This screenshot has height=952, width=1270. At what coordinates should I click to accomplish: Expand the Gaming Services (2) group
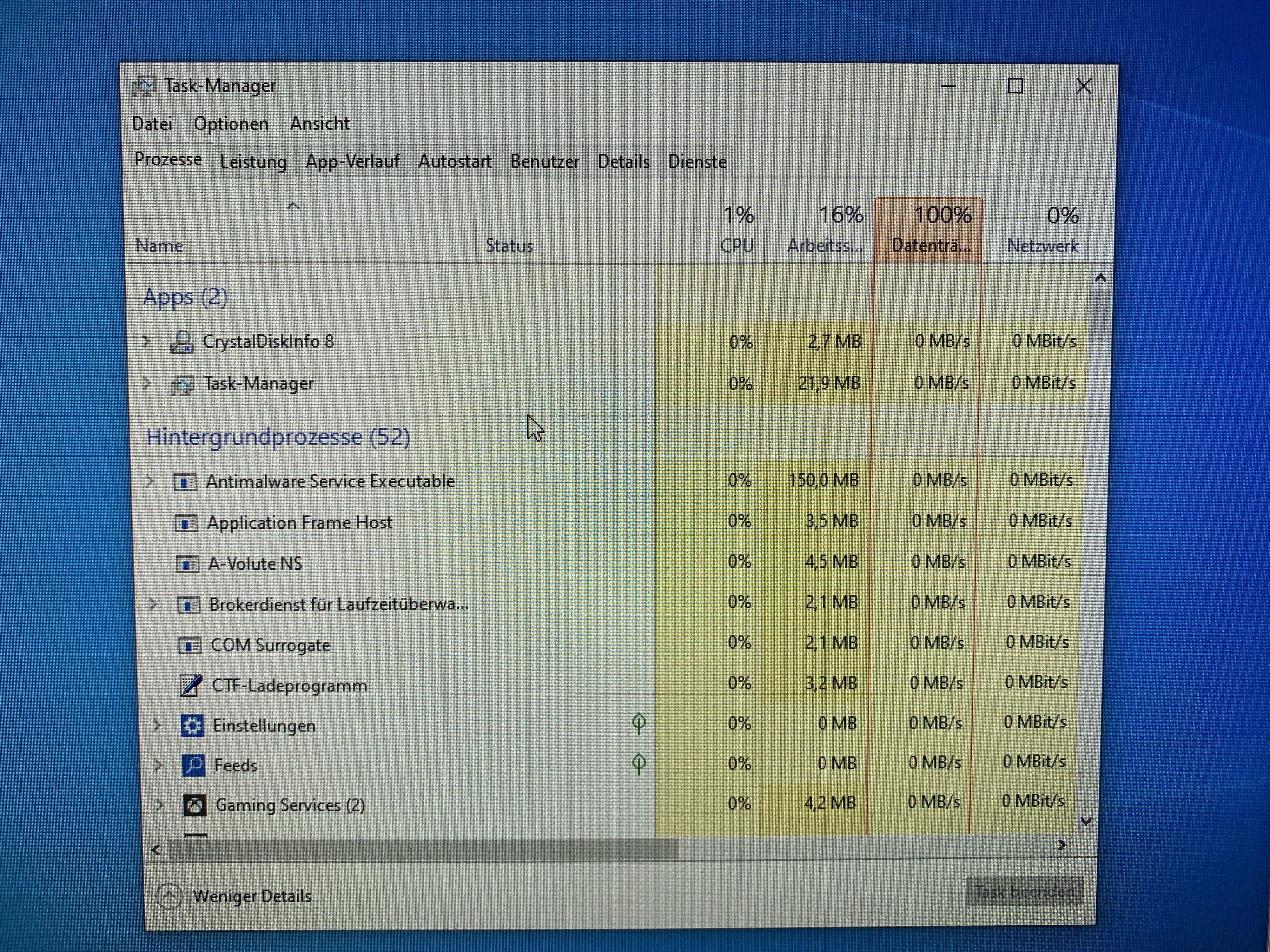pyautogui.click(x=160, y=805)
